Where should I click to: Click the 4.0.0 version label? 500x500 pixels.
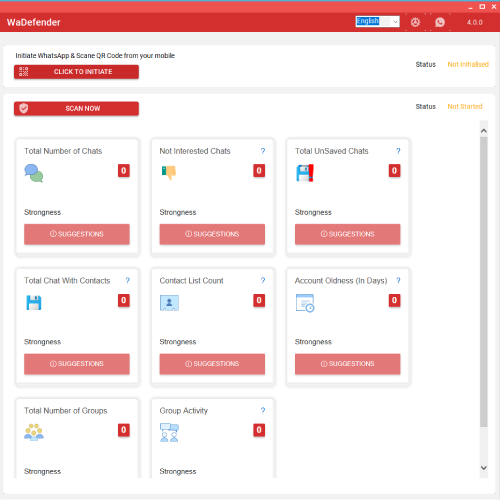point(474,22)
